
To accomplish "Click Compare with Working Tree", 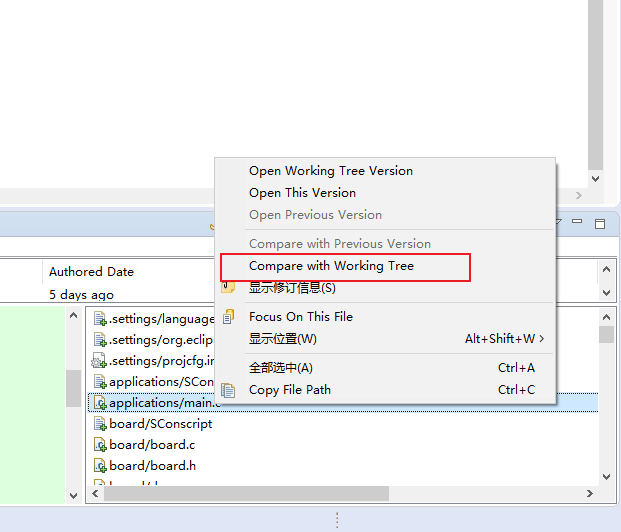I will click(x=331, y=266).
